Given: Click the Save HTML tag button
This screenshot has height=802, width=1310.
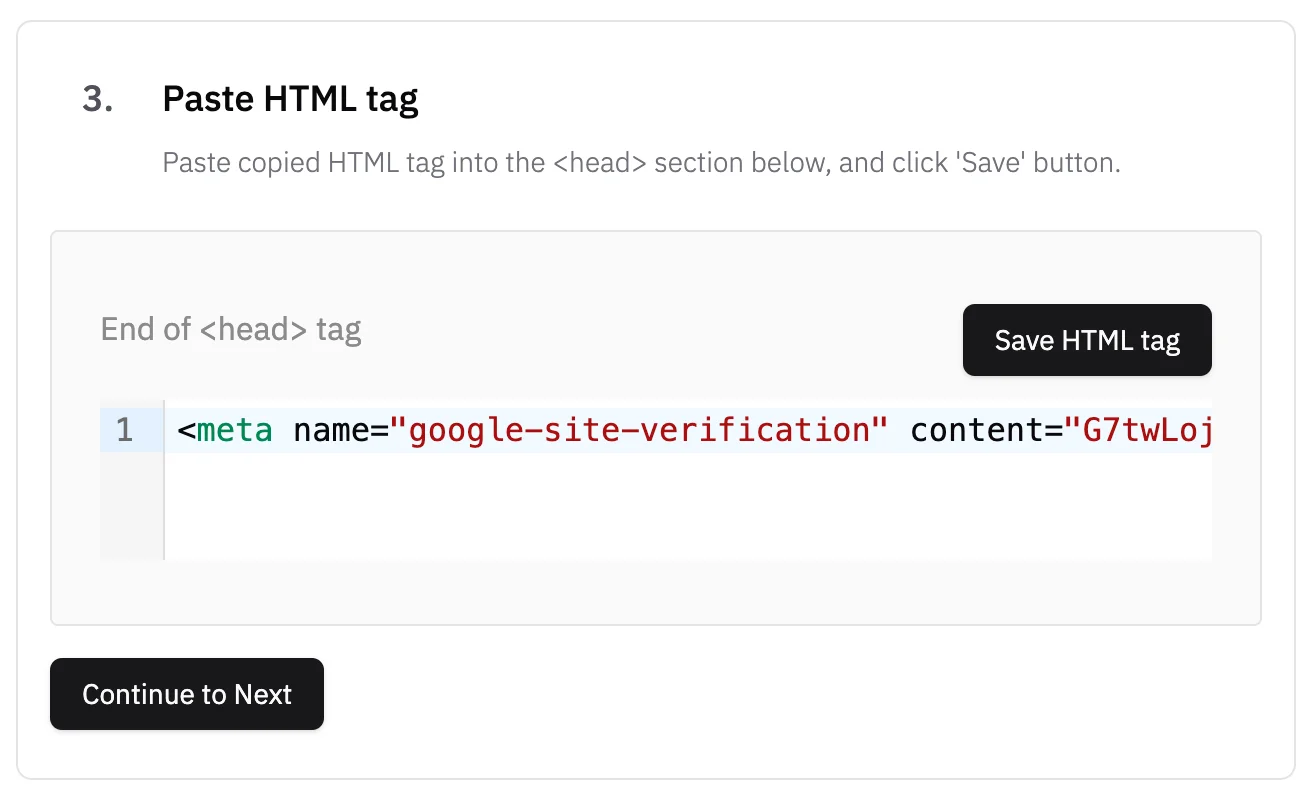Looking at the screenshot, I should click(x=1086, y=340).
